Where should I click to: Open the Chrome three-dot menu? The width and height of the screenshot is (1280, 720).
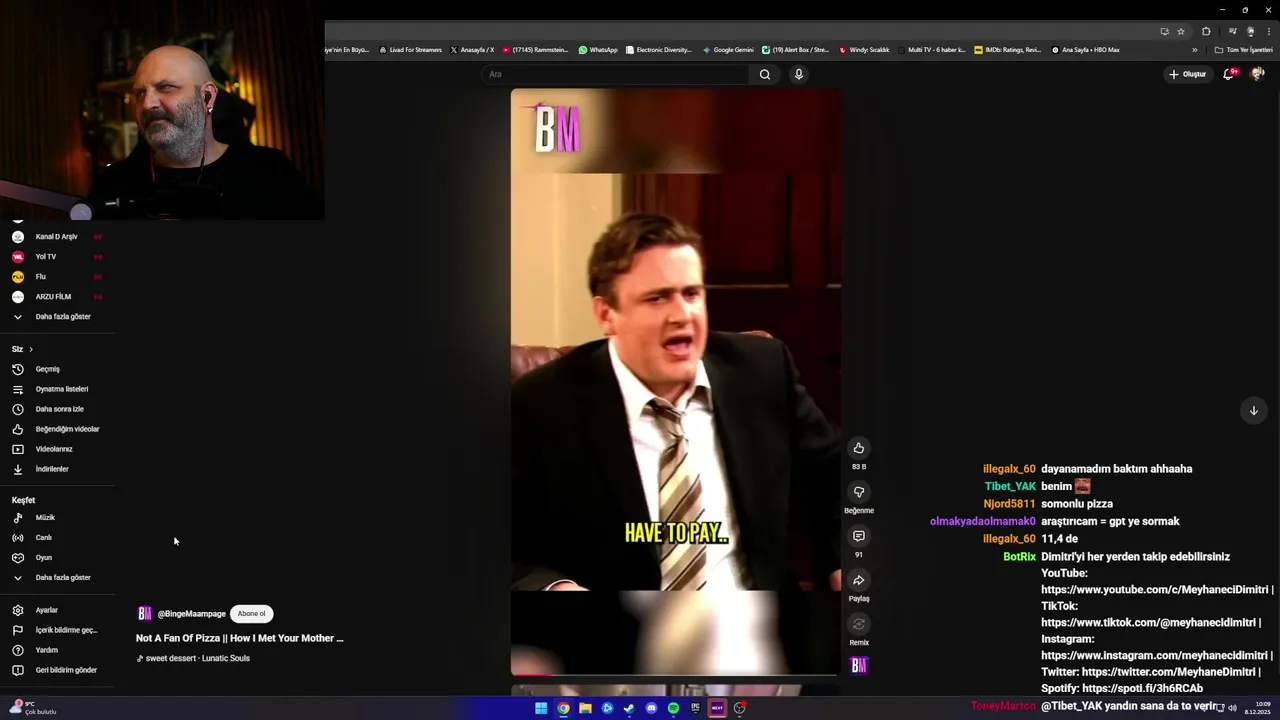1269,31
